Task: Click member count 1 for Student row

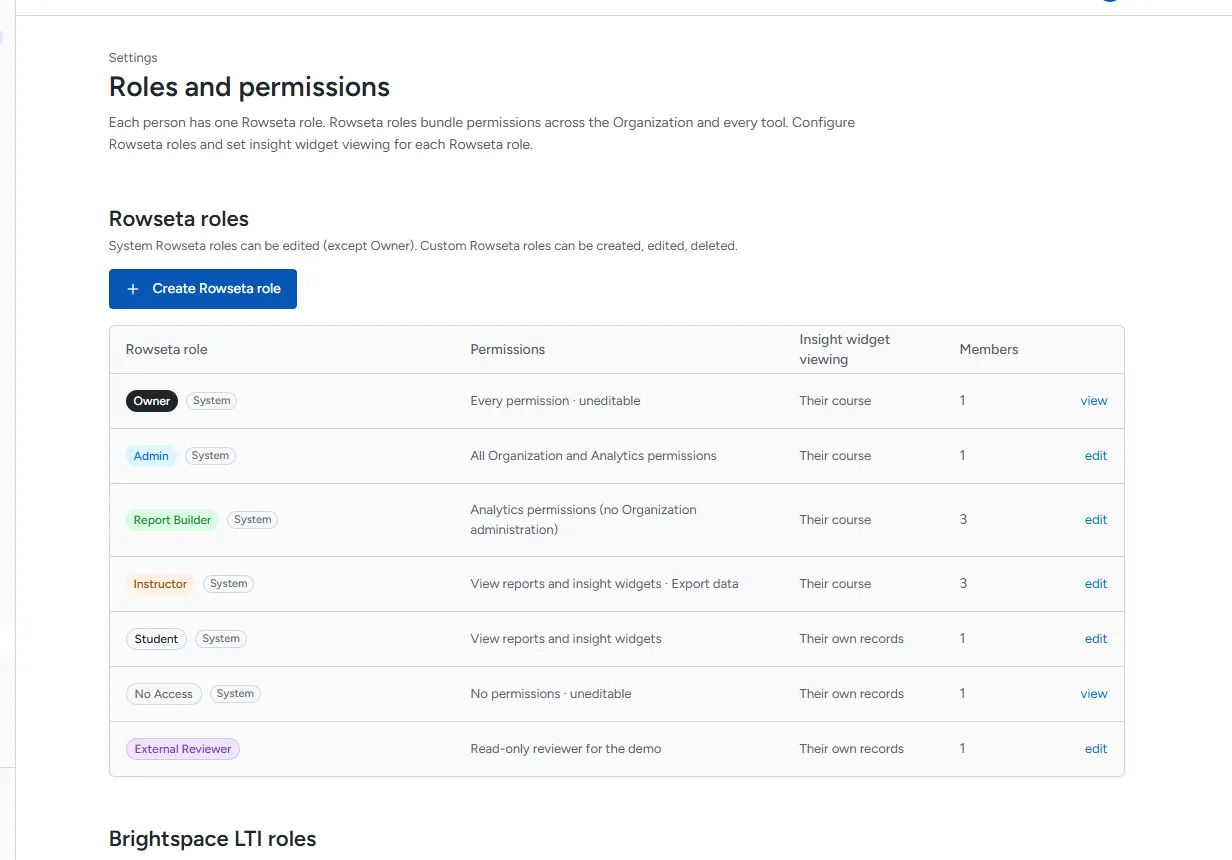Action: (x=962, y=638)
